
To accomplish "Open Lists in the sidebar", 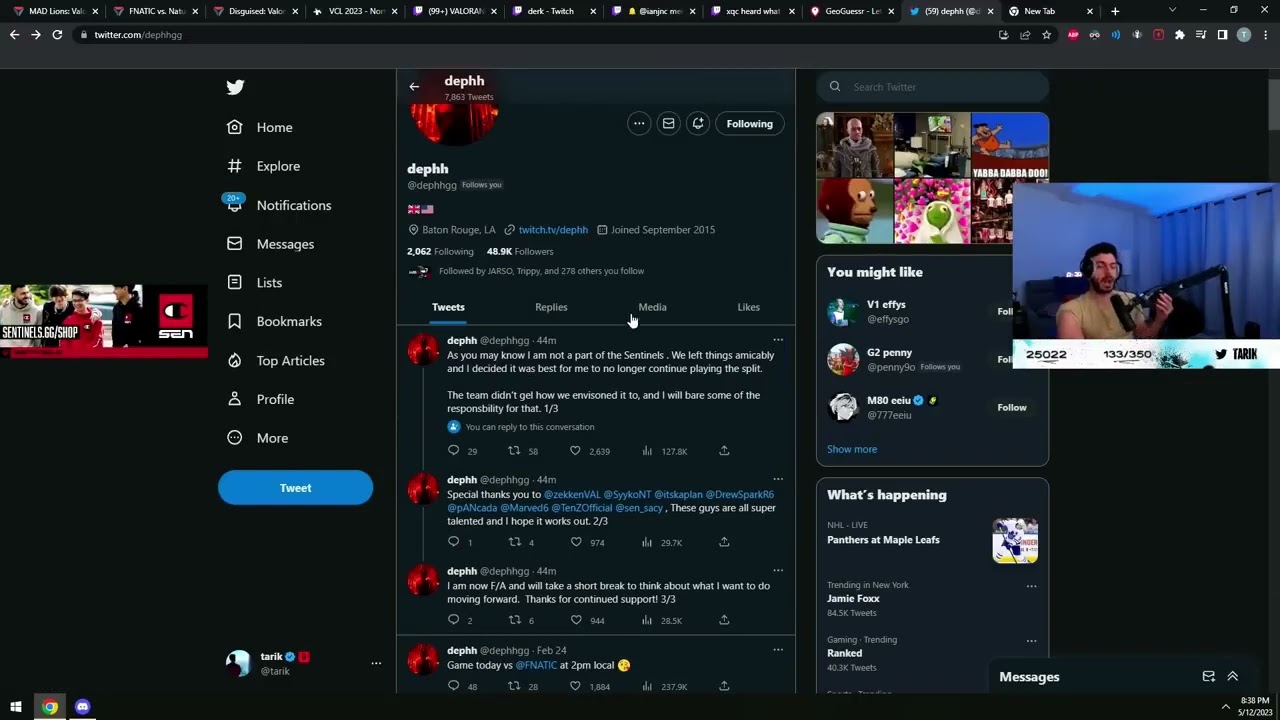I will [x=254, y=283].
